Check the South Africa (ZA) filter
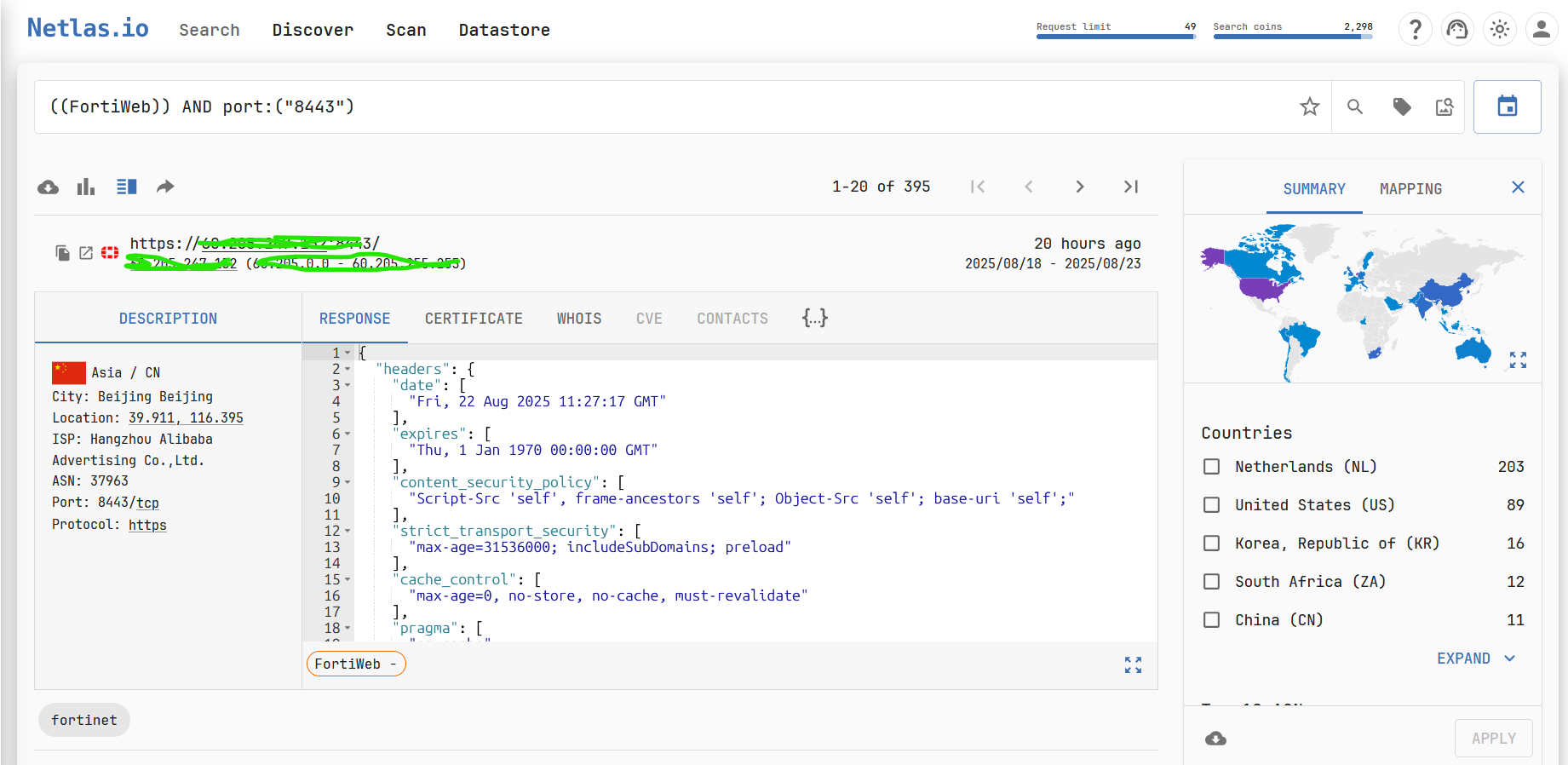Viewport: 1568px width, 765px height. [1211, 582]
